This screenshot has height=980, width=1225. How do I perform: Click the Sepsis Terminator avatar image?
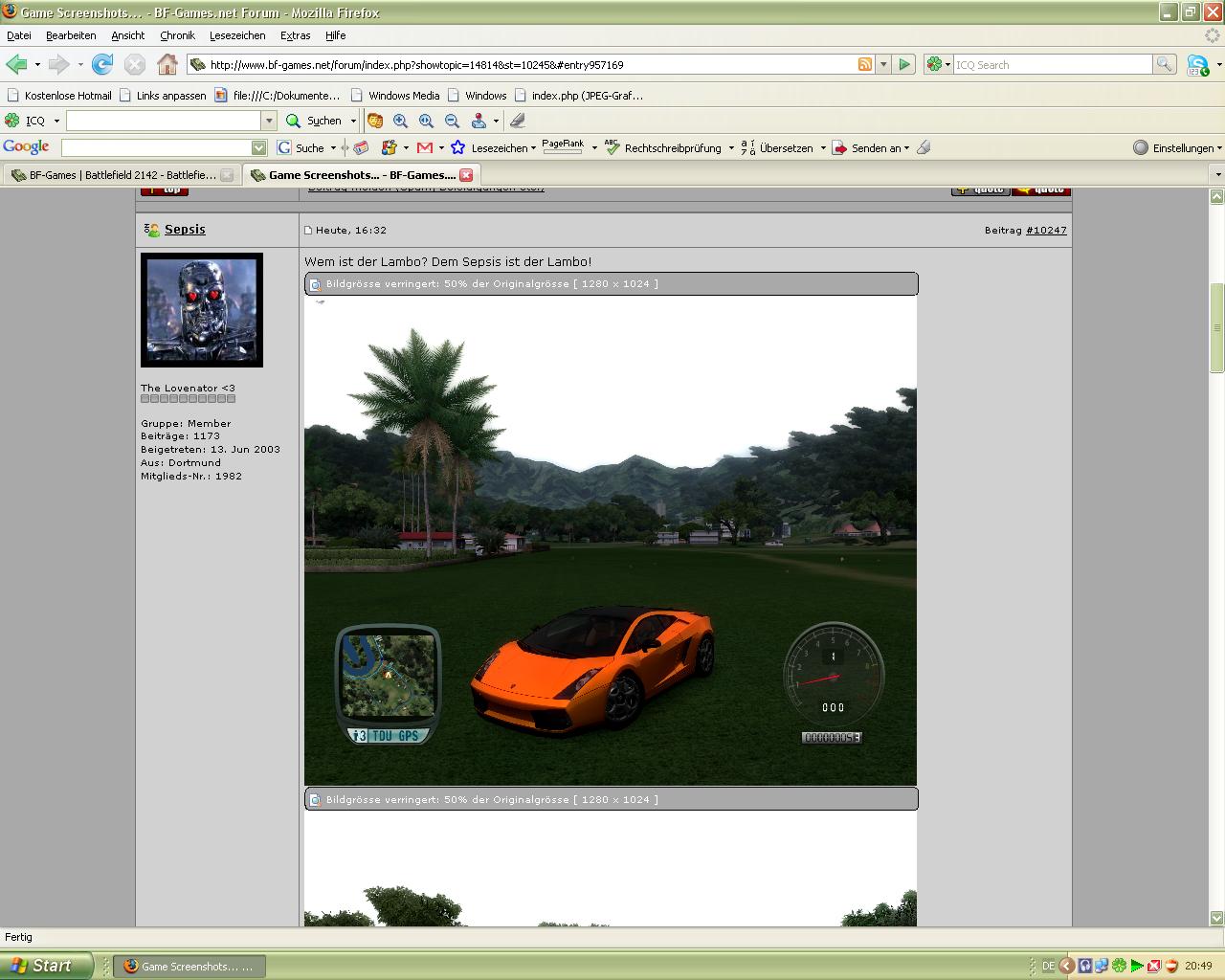point(202,310)
